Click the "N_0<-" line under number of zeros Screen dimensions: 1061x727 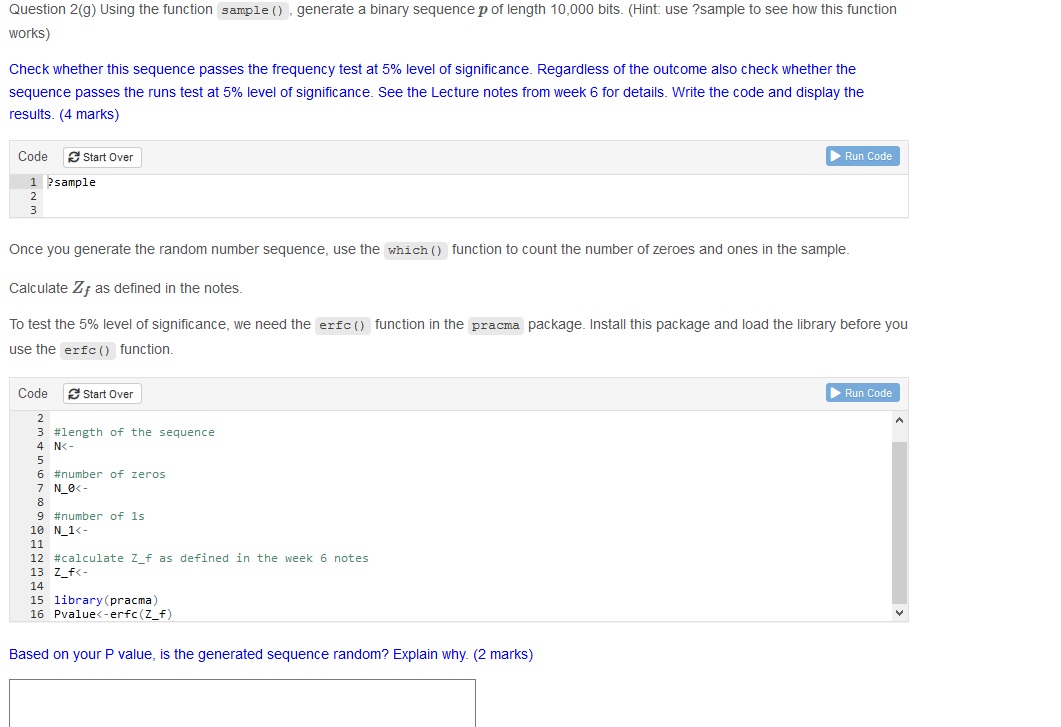[69, 487]
